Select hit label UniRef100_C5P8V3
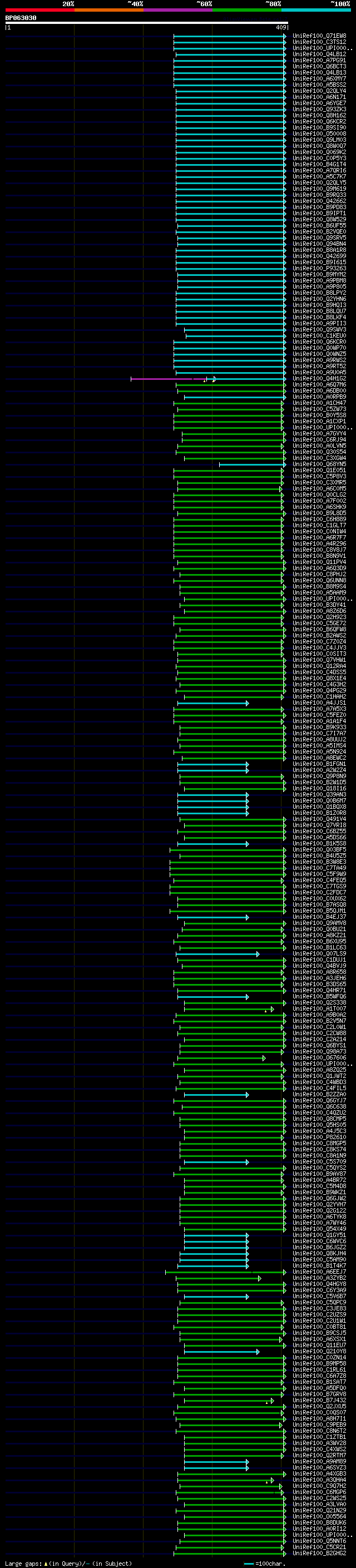356x1568 pixels. tap(319, 477)
